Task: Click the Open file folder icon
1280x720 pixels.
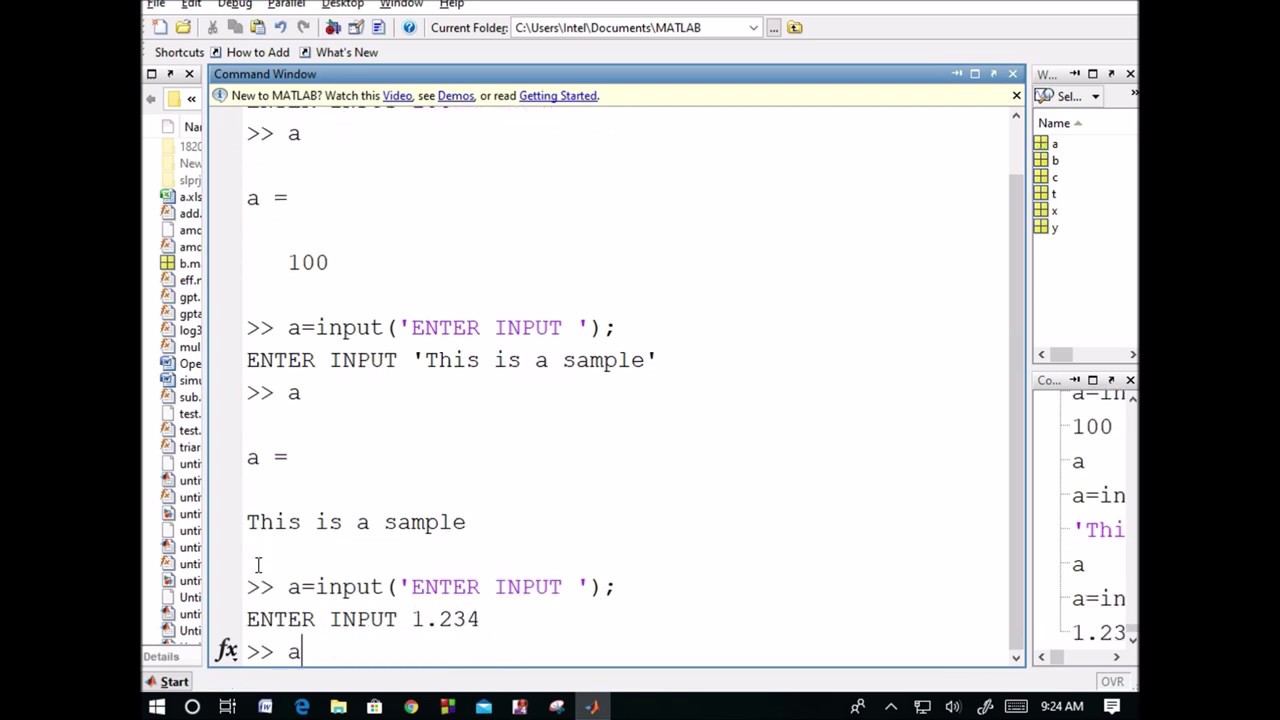Action: (x=183, y=27)
